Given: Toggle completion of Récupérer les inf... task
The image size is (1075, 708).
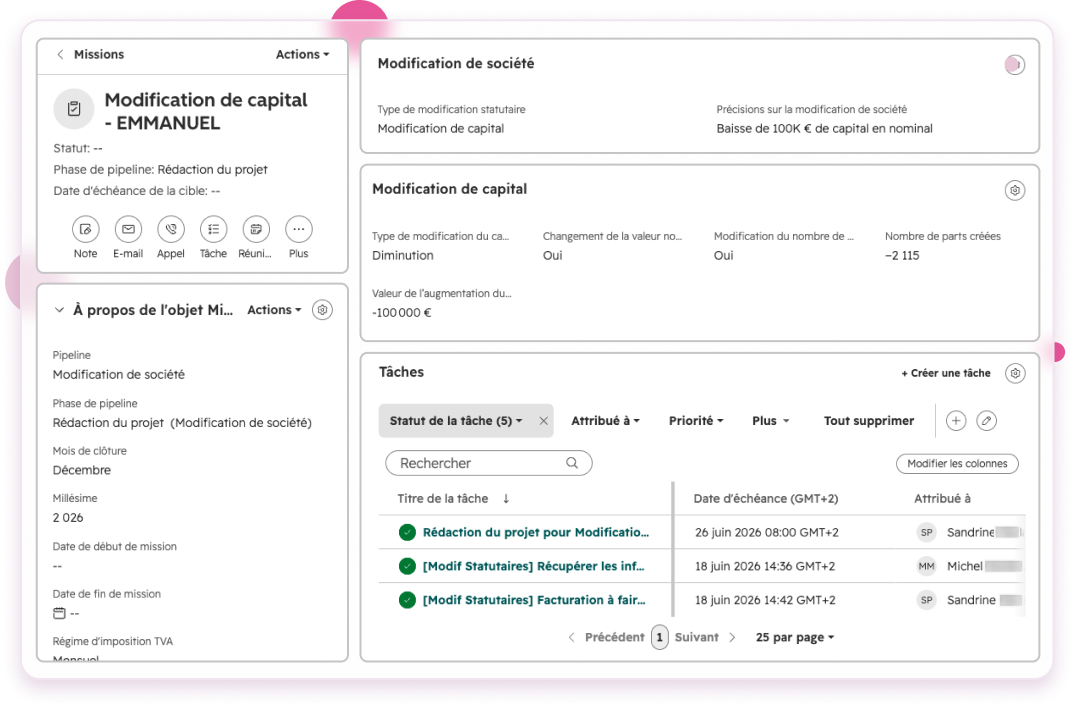Looking at the screenshot, I should click(407, 566).
